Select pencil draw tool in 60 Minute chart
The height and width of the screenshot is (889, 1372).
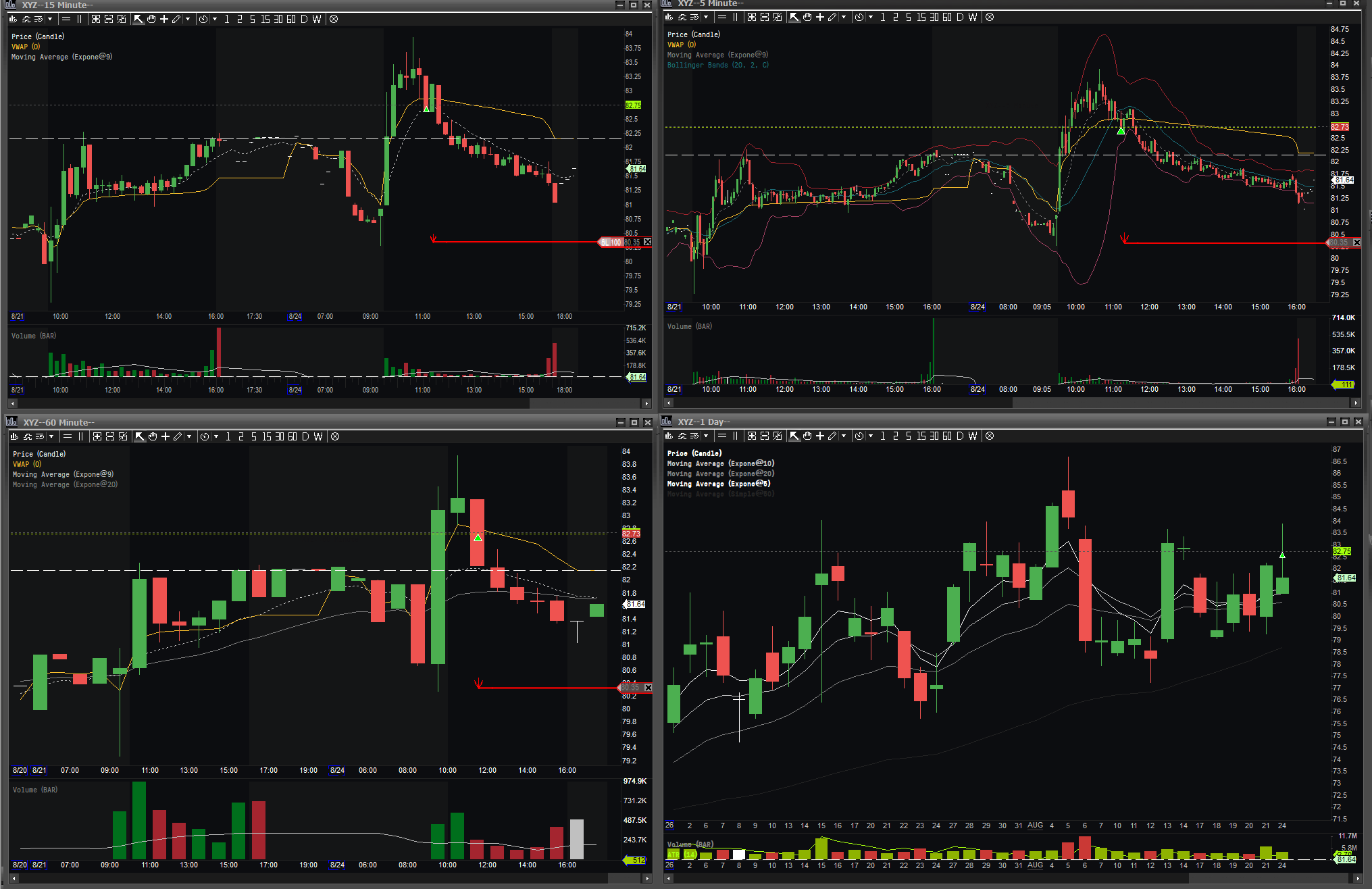coord(178,436)
